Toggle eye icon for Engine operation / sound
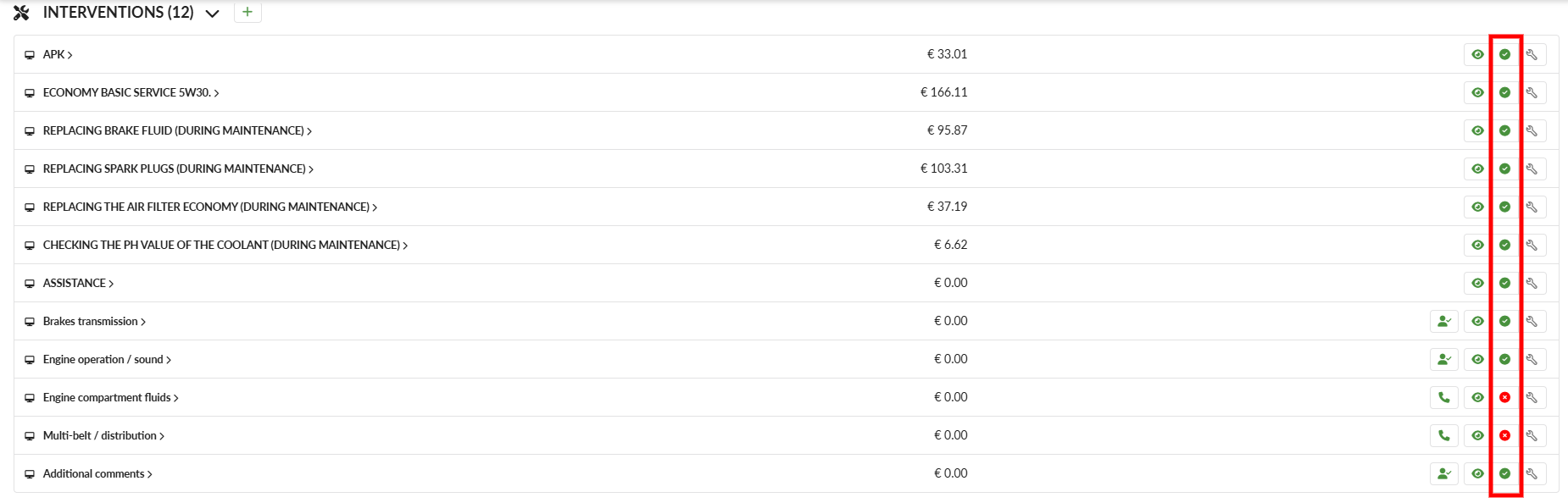Viewport: 1568px width, 503px height. coord(1477,359)
